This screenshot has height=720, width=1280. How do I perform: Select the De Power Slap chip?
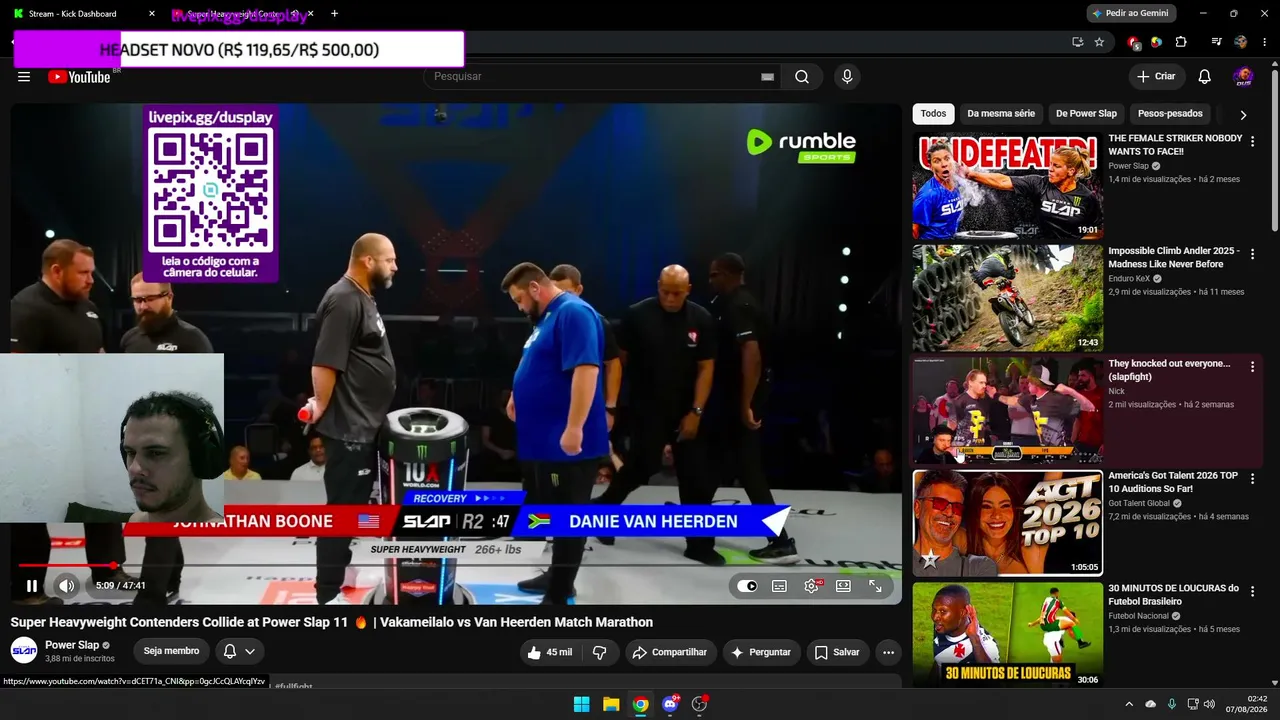pyautogui.click(x=1086, y=114)
